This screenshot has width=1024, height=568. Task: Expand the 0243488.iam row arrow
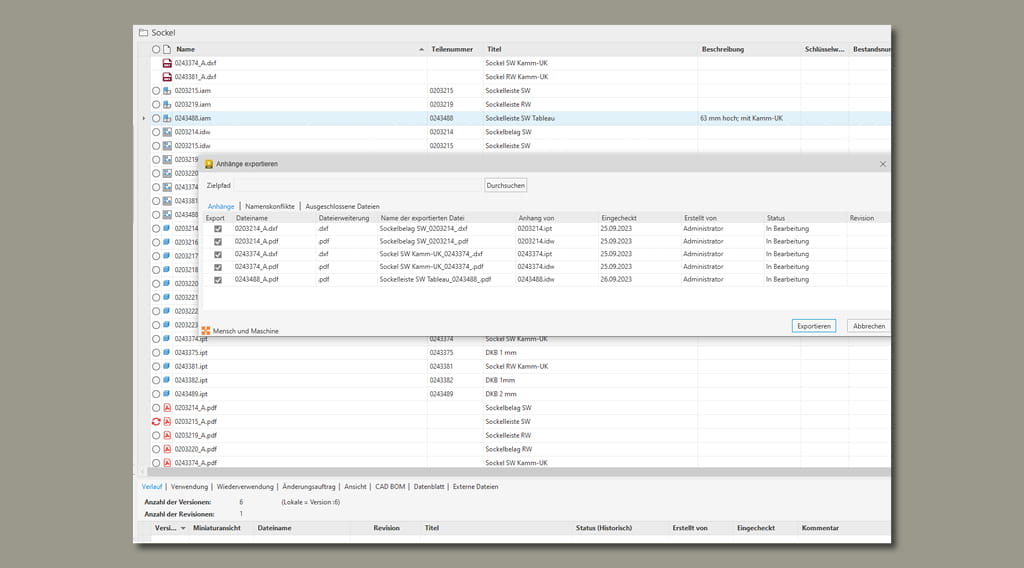[x=144, y=118]
